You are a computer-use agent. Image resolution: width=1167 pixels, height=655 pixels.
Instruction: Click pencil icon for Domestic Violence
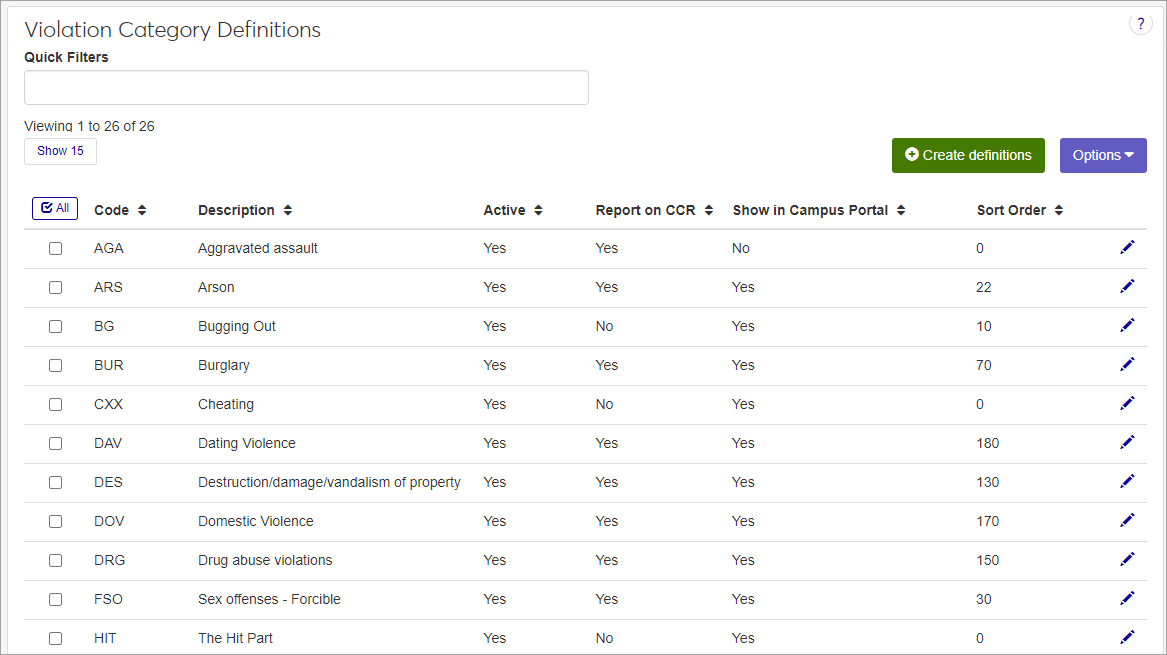1127,521
